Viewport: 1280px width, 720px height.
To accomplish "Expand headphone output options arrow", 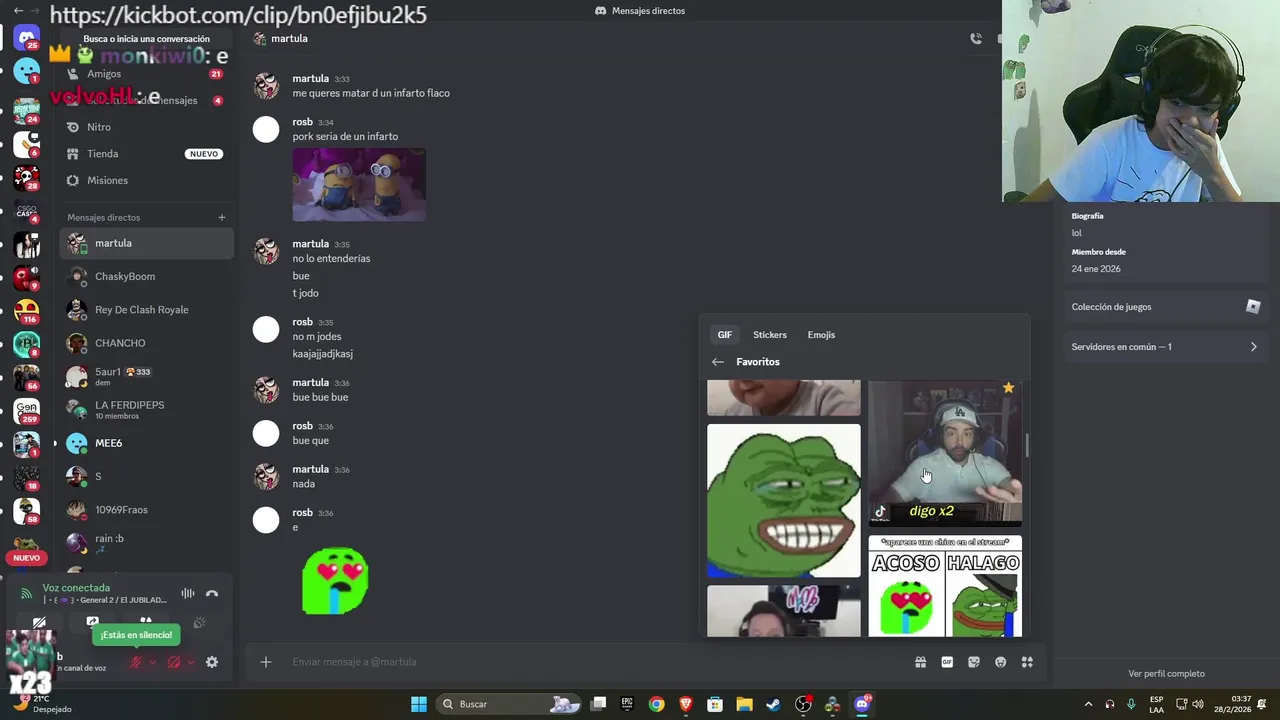I will click(191, 662).
